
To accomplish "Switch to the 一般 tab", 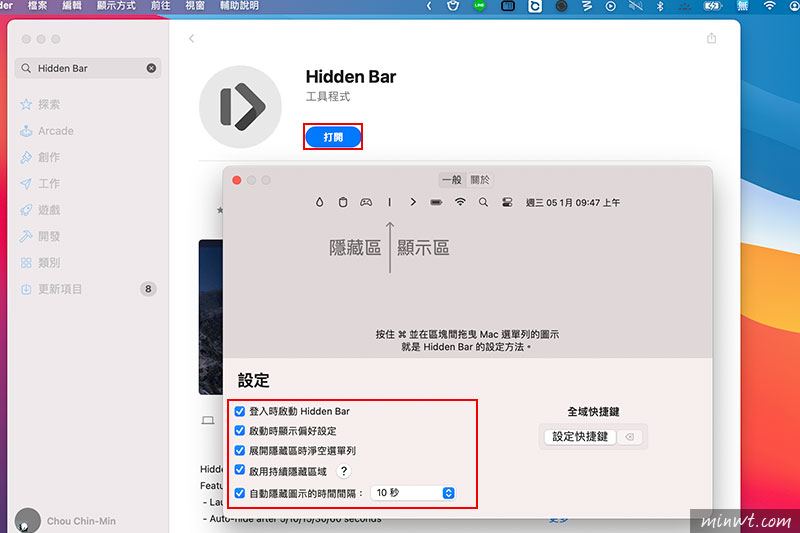I will [452, 180].
